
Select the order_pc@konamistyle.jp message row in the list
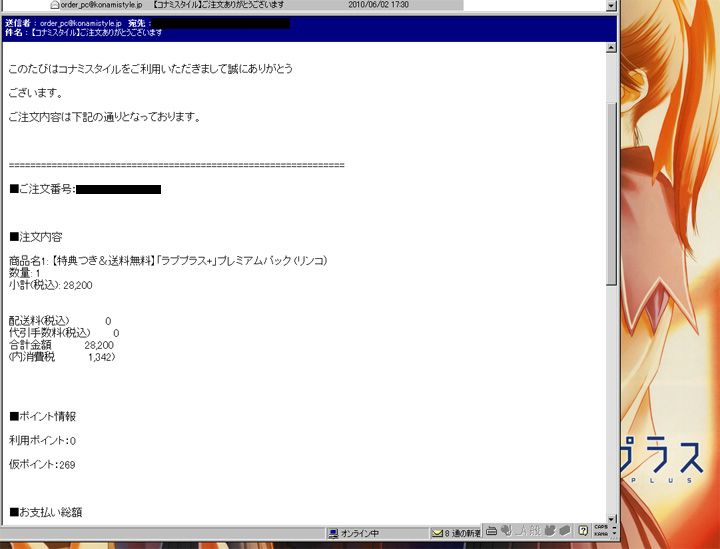tap(256, 5)
